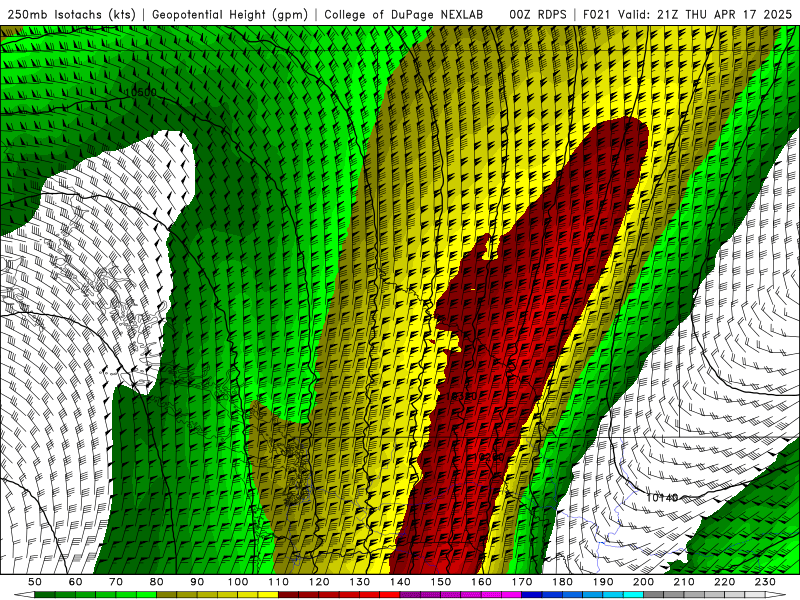The height and width of the screenshot is (600, 800).
Task: Click the purple swatch right of the 140 tick
Action: 410,595
